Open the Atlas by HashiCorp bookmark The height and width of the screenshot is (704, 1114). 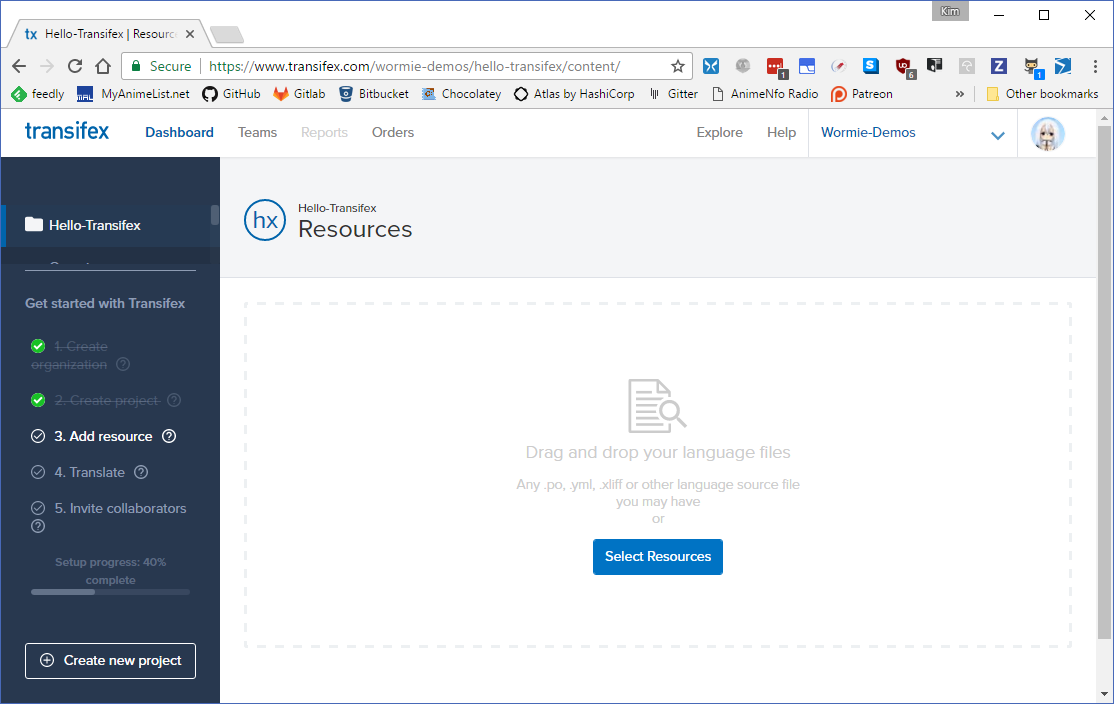click(574, 94)
